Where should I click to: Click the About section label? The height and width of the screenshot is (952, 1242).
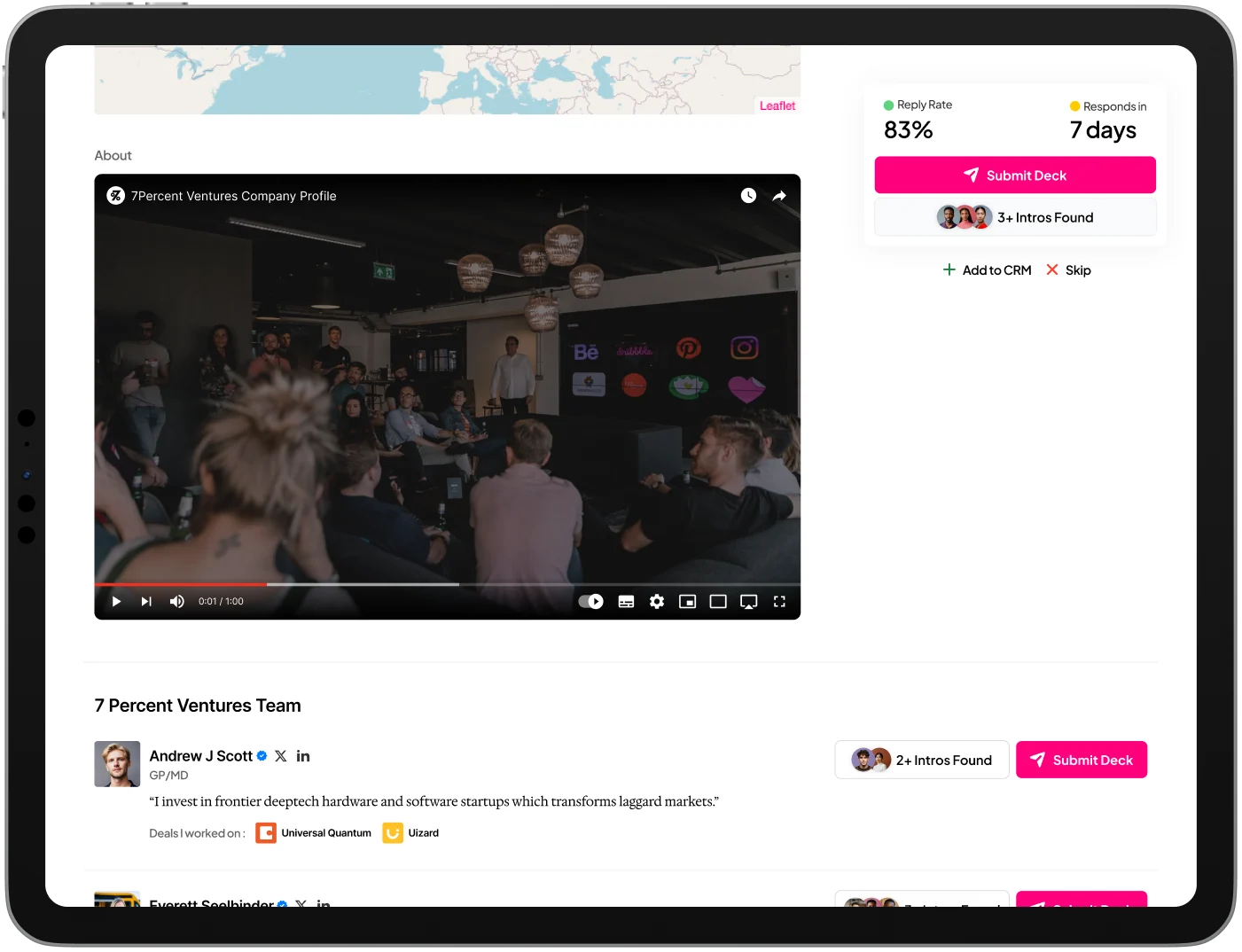113,155
